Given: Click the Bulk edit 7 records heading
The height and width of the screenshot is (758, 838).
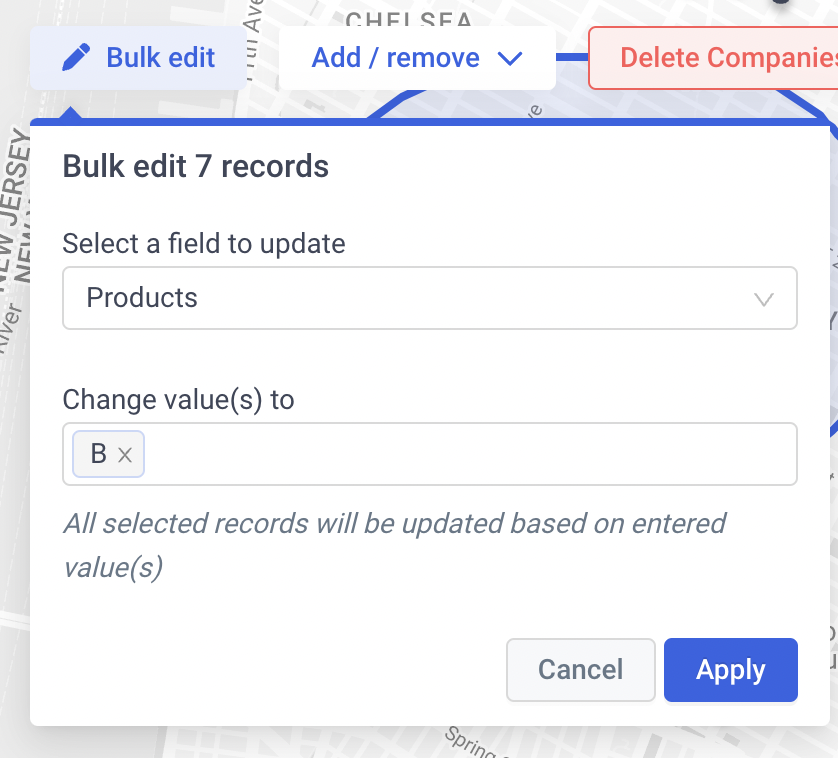Looking at the screenshot, I should [x=196, y=166].
